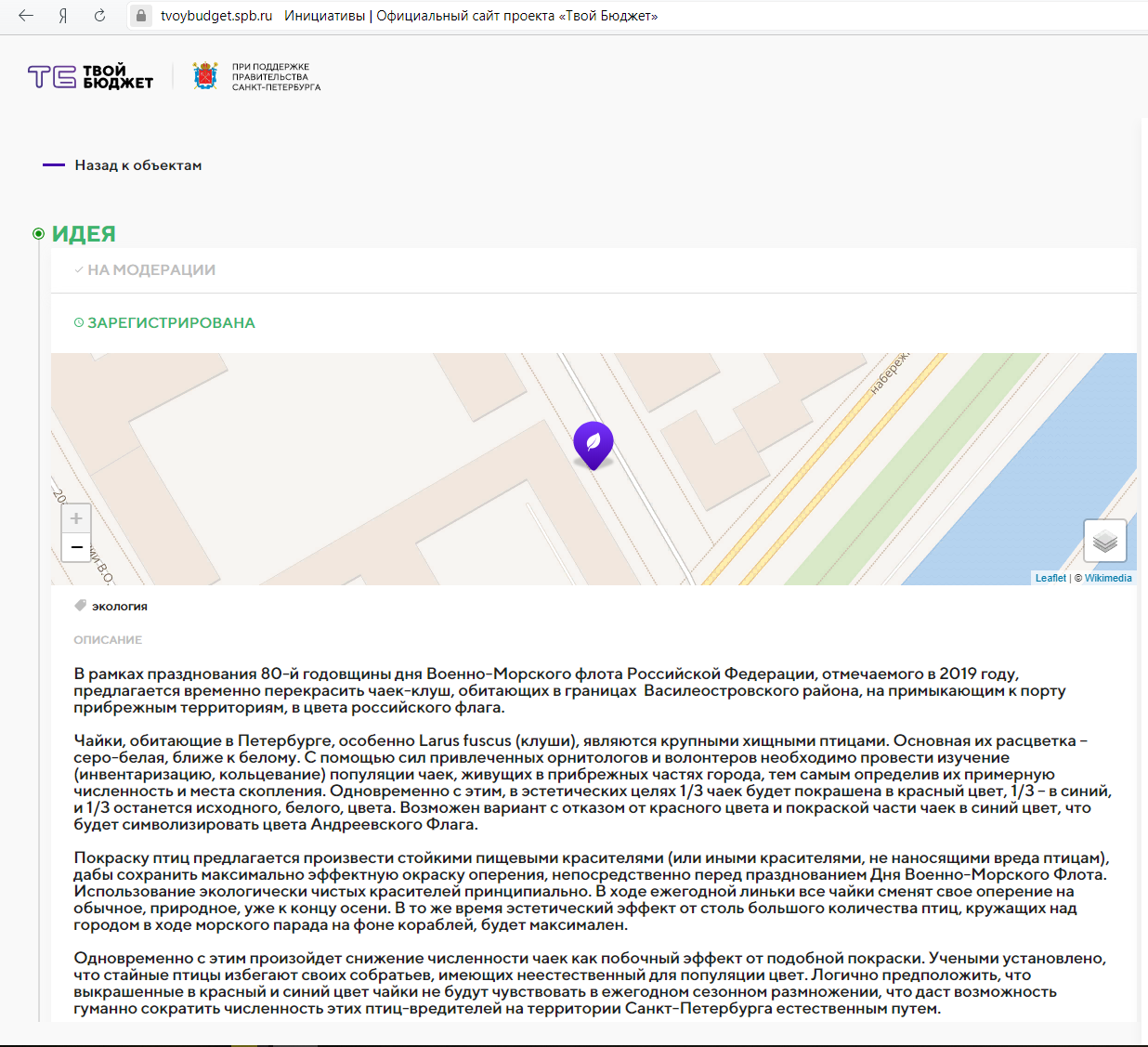Open the Wikimedia attribution link

pyautogui.click(x=1108, y=578)
